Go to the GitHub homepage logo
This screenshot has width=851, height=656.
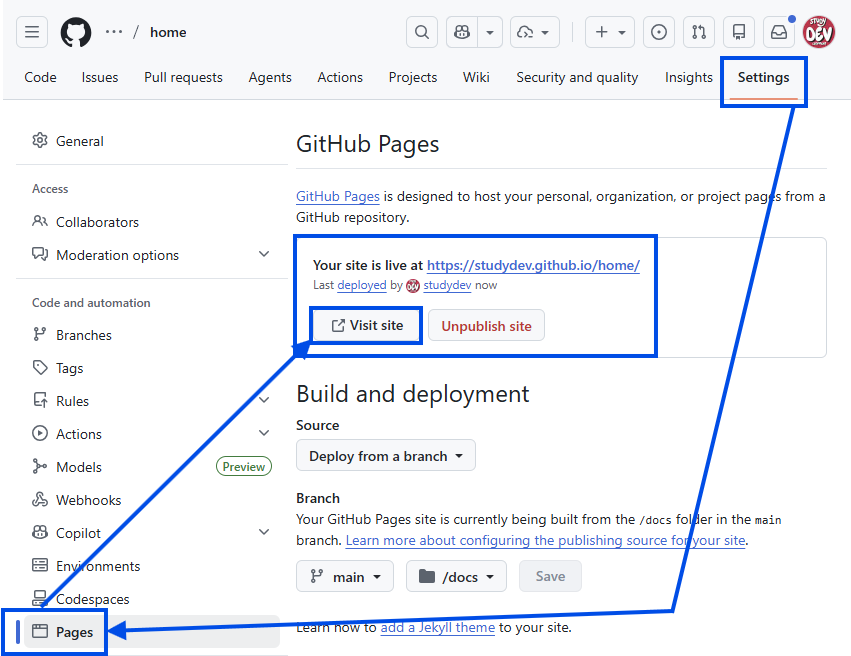click(x=76, y=32)
